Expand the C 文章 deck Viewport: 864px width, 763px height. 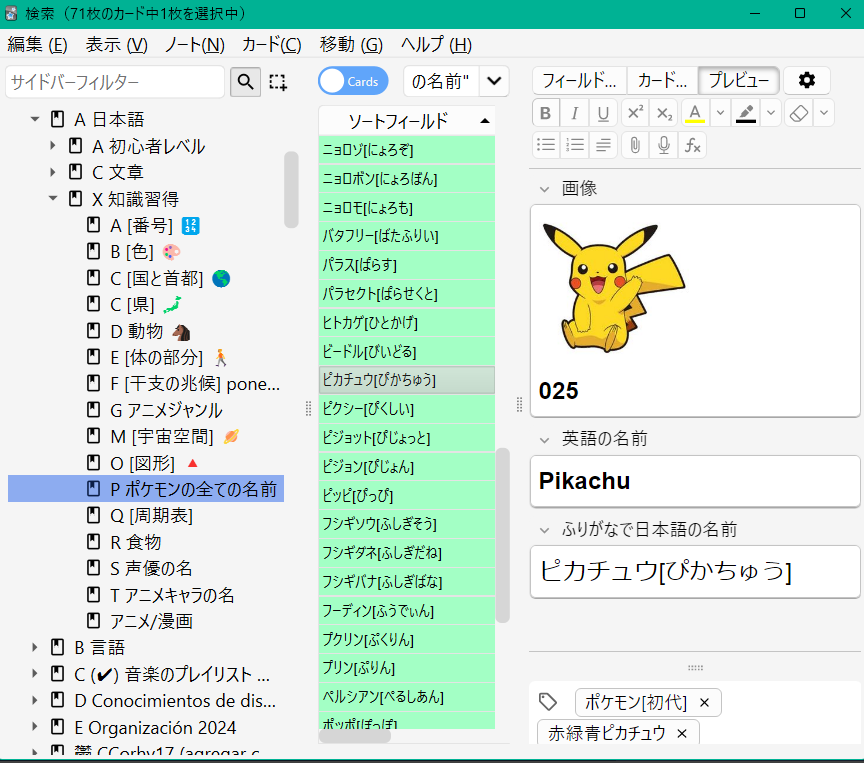[53, 172]
